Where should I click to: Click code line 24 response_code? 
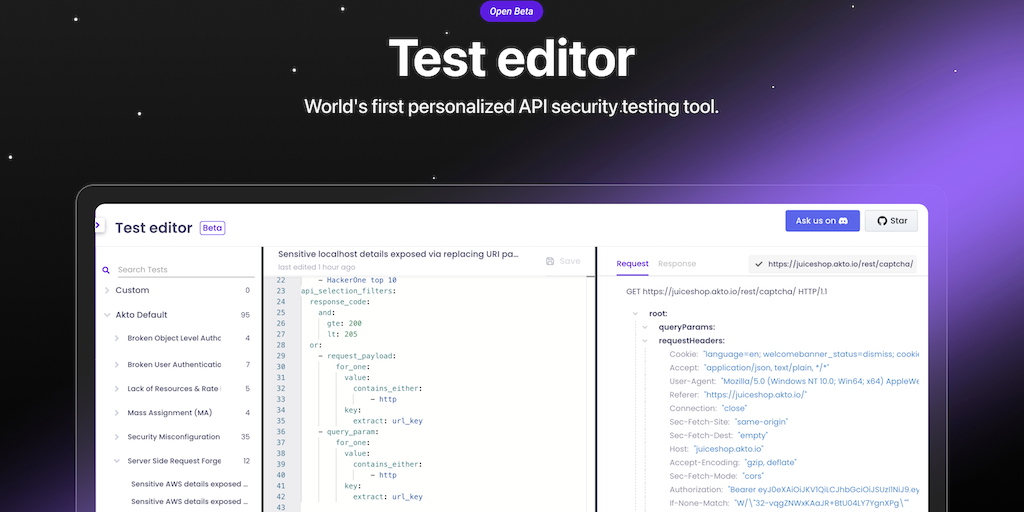tap(340, 302)
